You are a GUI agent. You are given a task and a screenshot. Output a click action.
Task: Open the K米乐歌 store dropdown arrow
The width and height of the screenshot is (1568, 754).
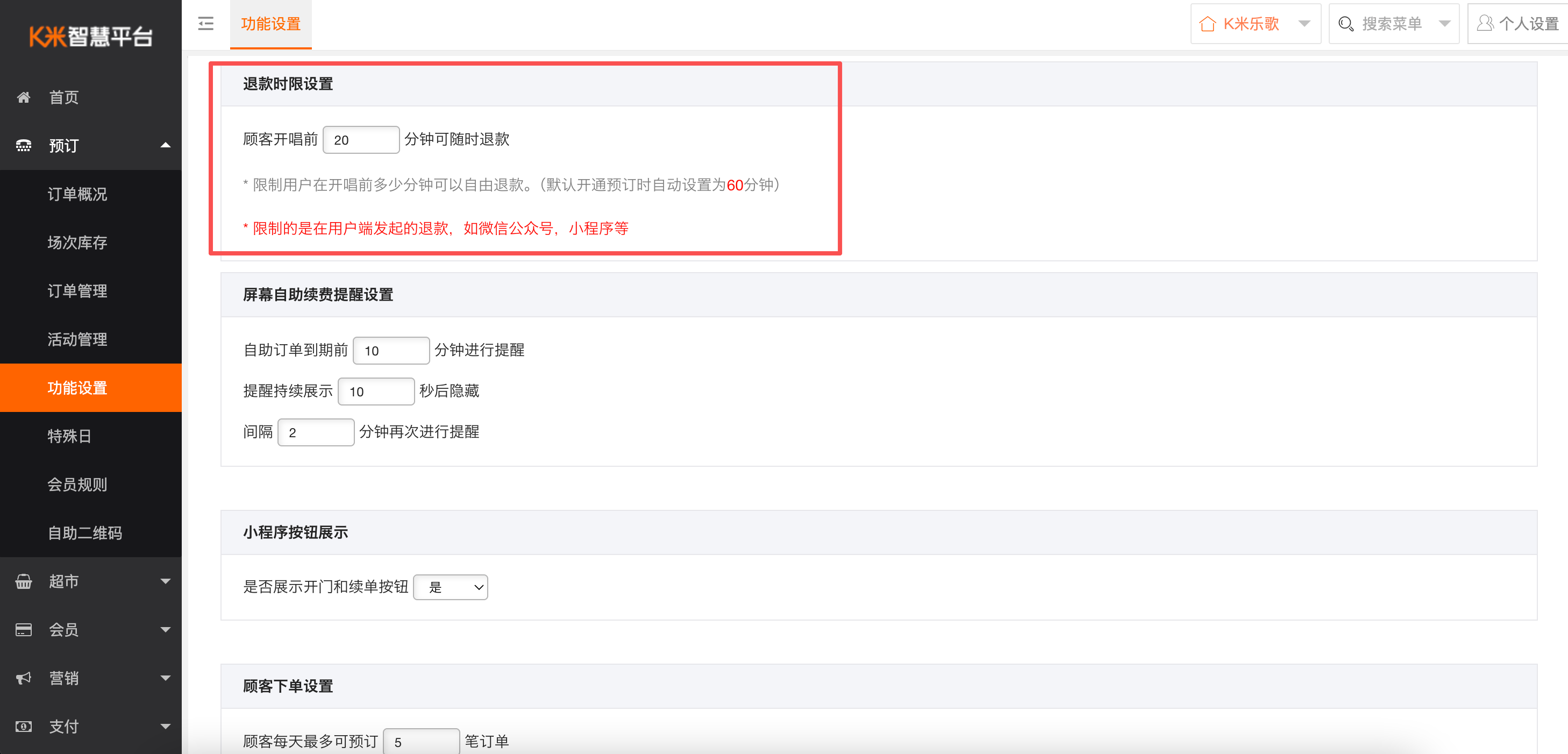(x=1304, y=24)
